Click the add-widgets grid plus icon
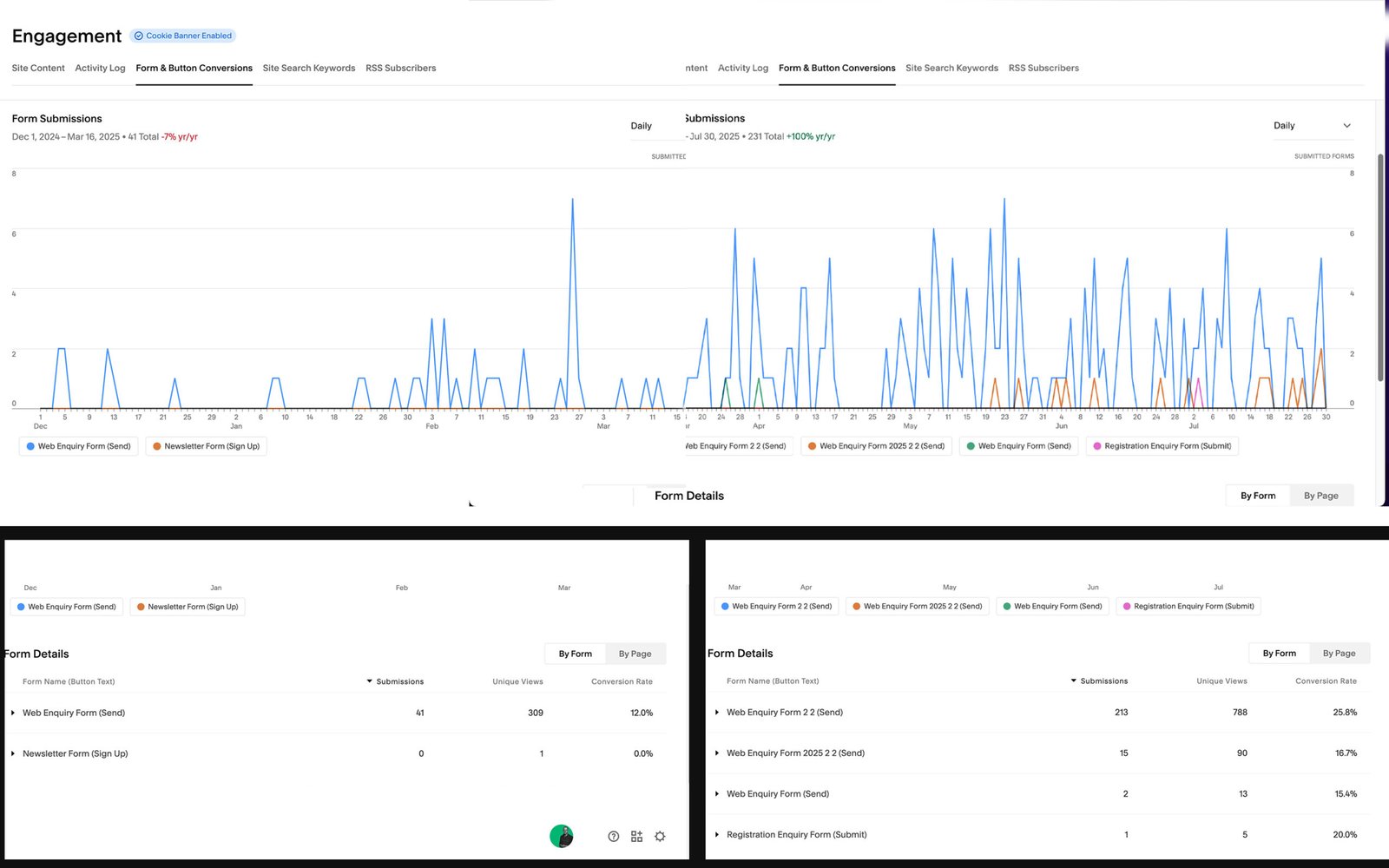Screen dimensions: 1389x868 (x=636, y=836)
